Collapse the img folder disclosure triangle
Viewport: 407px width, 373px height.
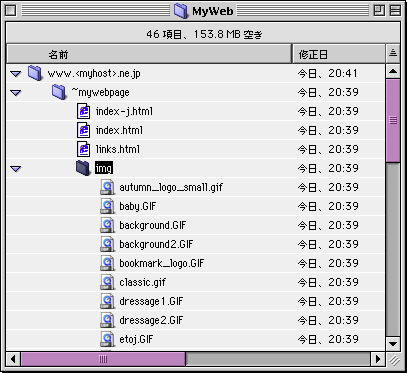point(16,169)
